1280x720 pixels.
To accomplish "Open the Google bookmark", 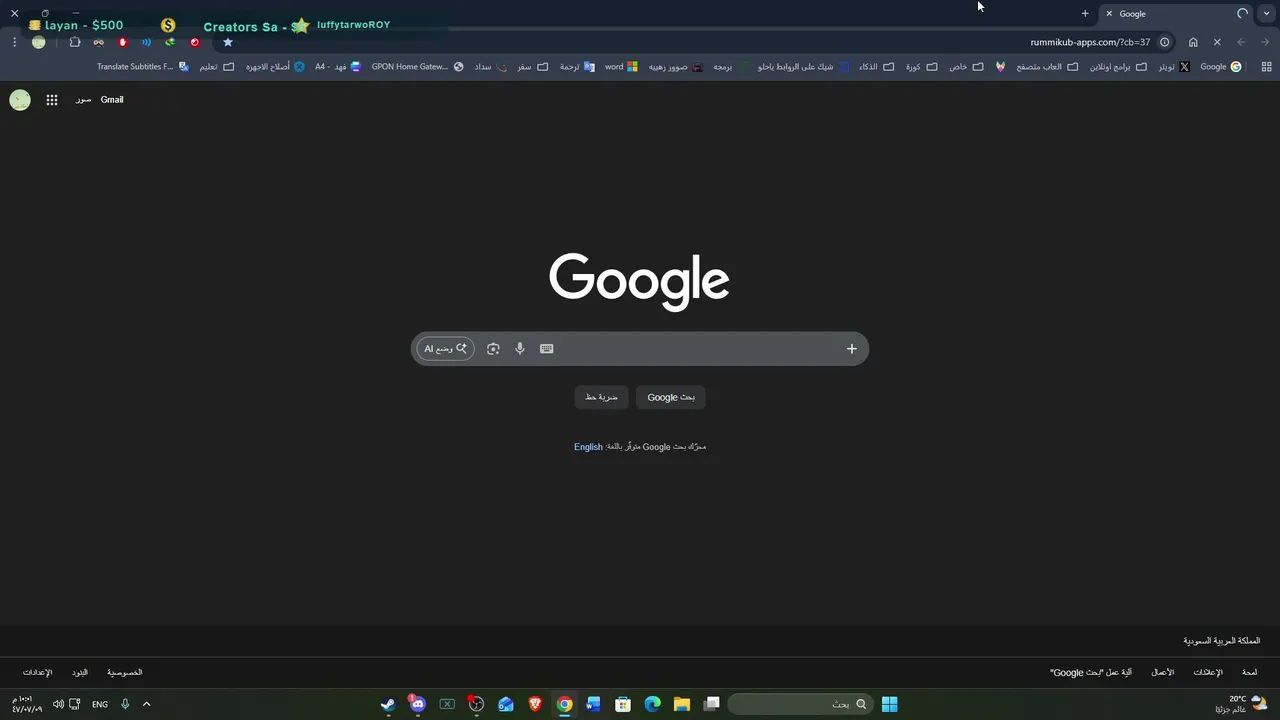I will coord(1221,67).
